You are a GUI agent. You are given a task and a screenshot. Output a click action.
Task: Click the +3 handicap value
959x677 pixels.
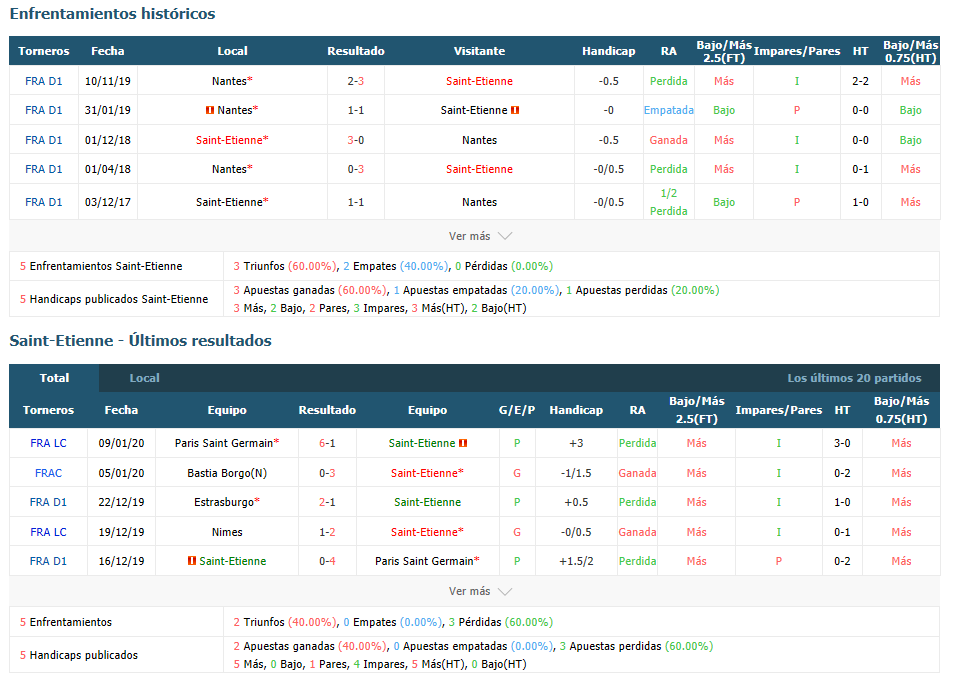pyautogui.click(x=576, y=443)
